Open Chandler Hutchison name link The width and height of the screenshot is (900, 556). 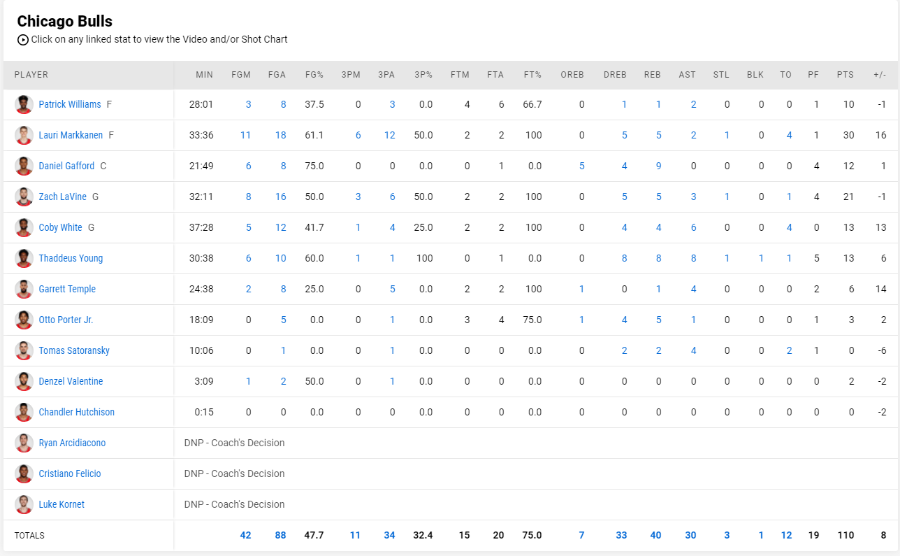tap(76, 412)
